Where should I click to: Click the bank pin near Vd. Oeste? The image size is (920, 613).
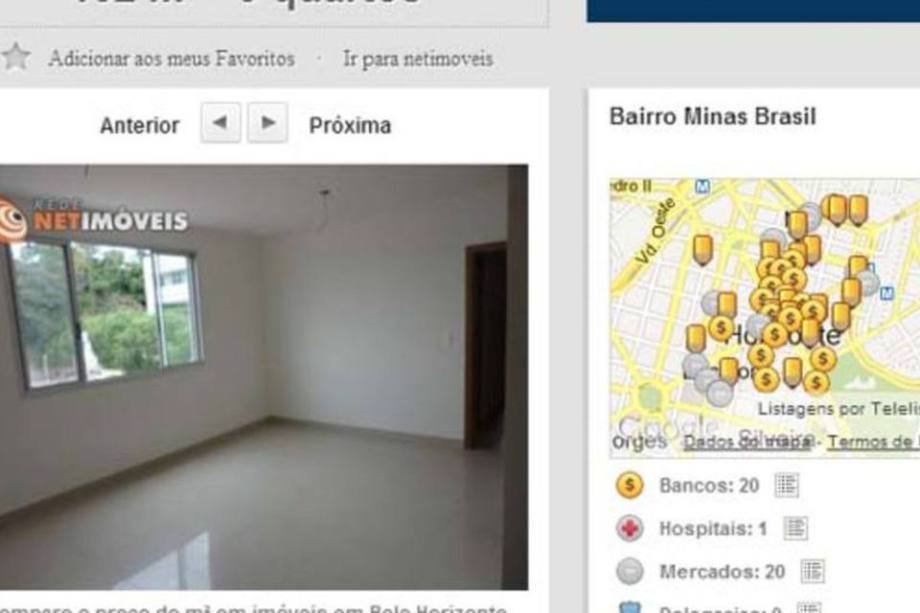pyautogui.click(x=702, y=250)
